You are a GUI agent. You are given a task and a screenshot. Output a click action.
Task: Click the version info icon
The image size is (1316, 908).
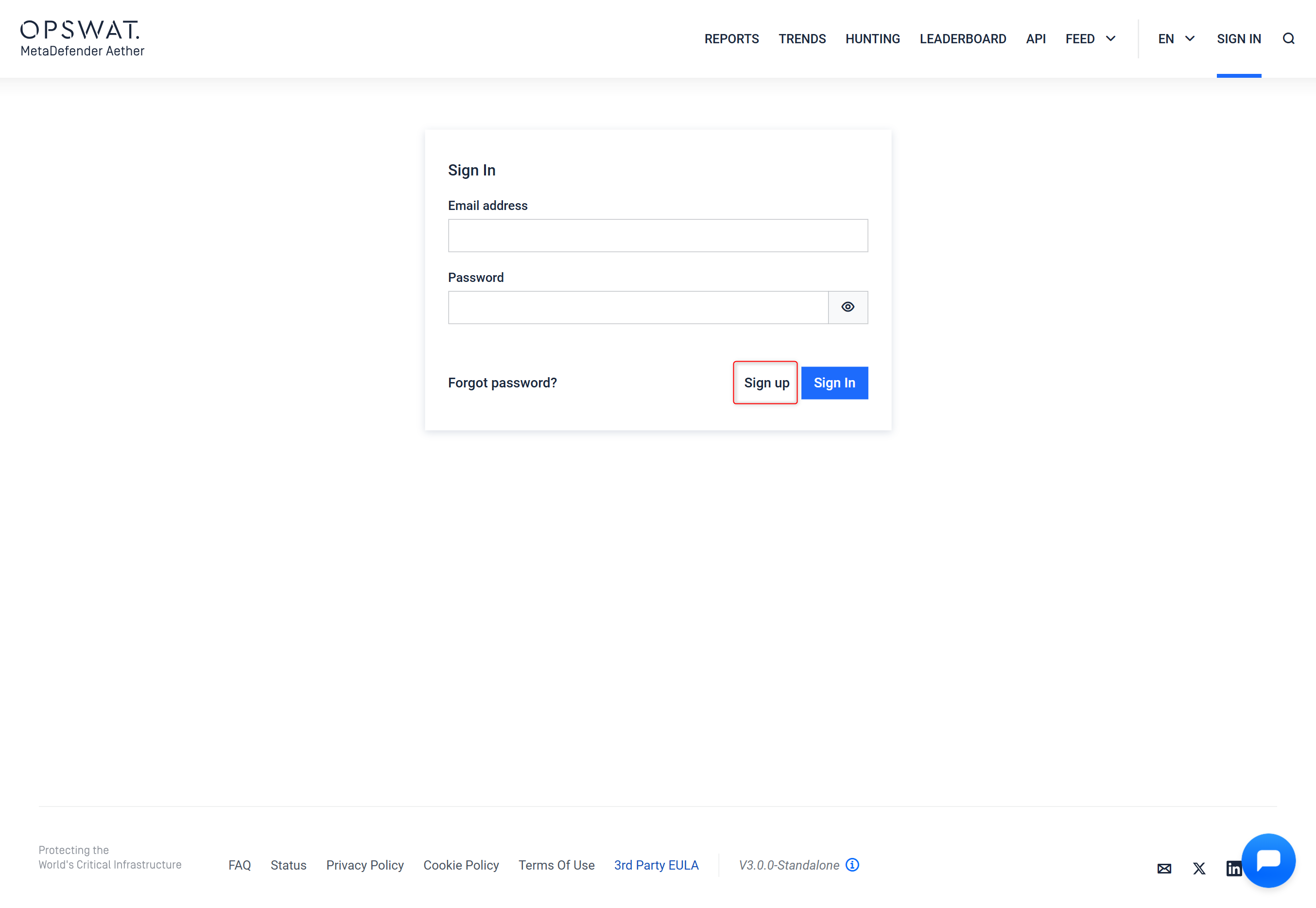click(x=852, y=865)
